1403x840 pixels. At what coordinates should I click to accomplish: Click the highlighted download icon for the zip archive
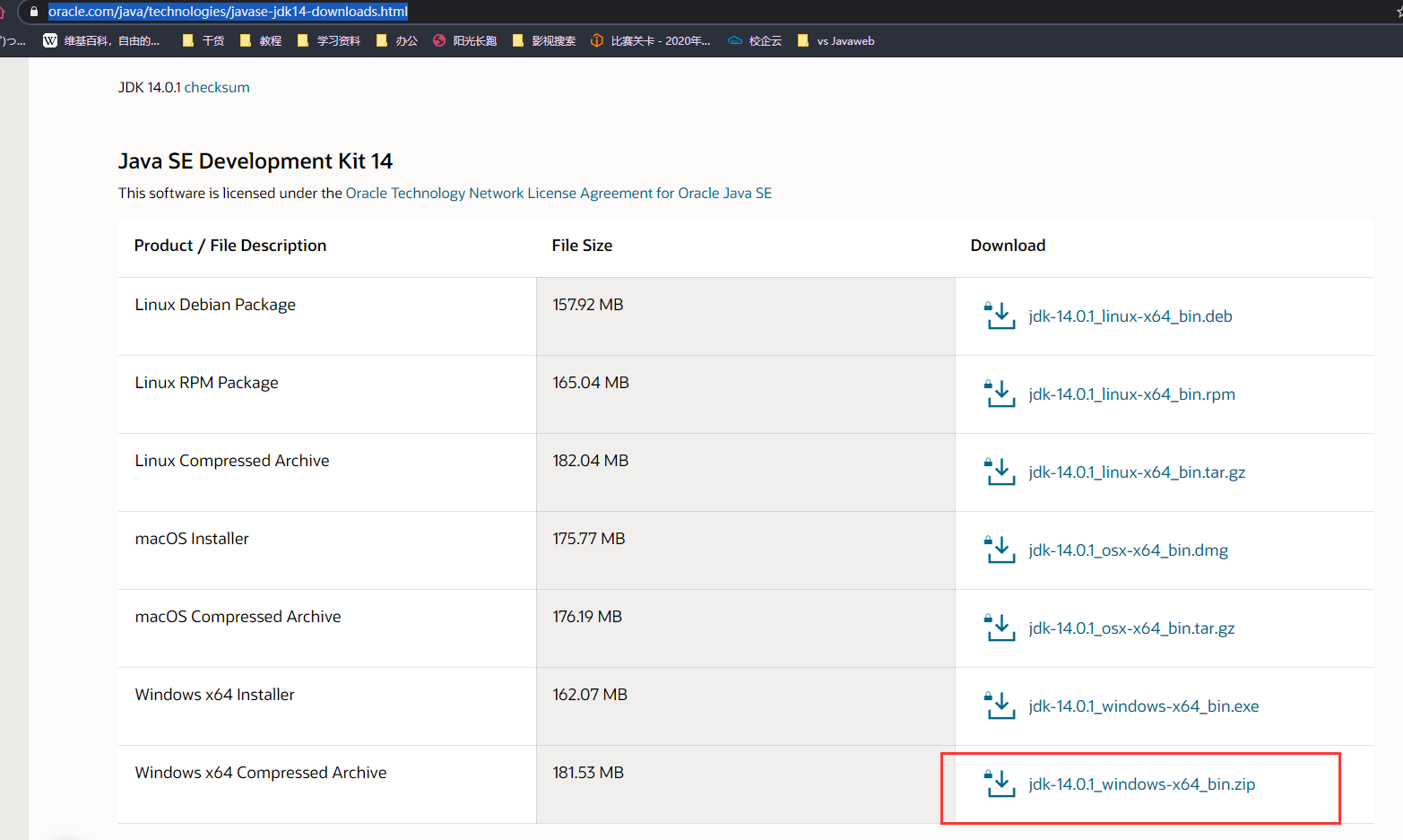click(x=1000, y=784)
